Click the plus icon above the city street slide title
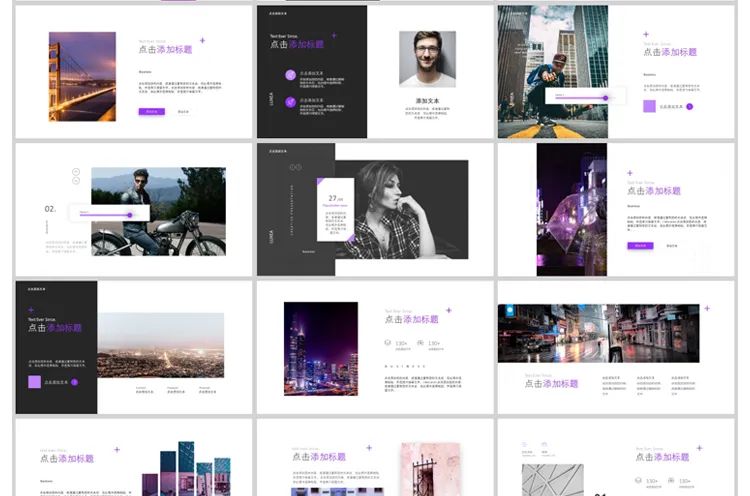 click(646, 34)
